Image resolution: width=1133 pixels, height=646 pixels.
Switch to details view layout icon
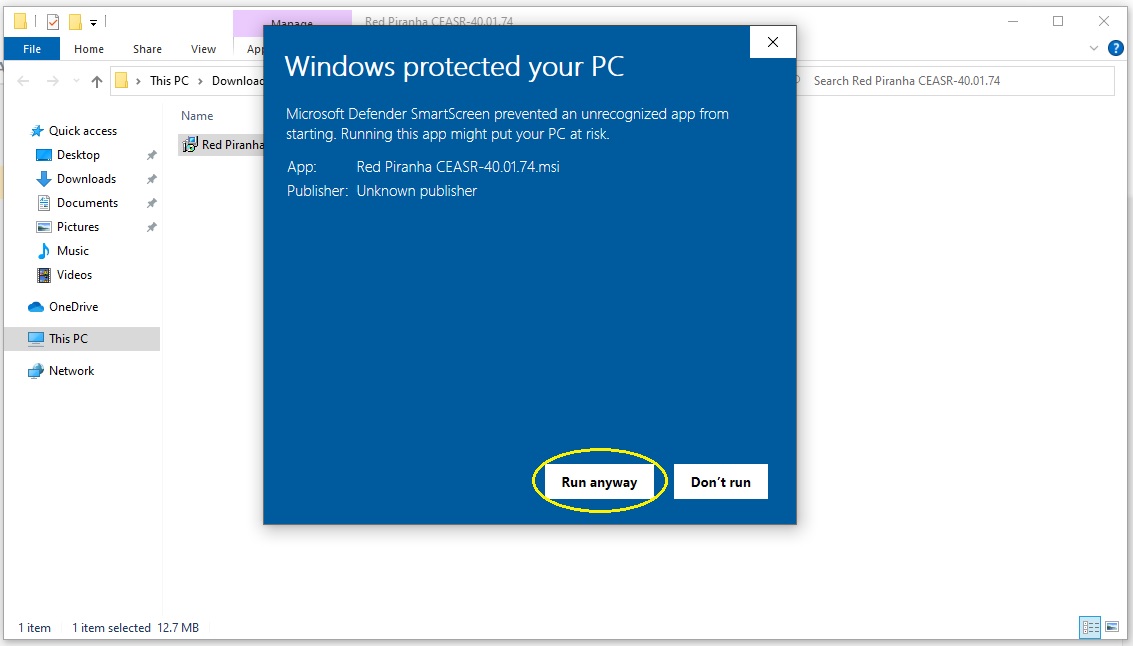(x=1090, y=627)
